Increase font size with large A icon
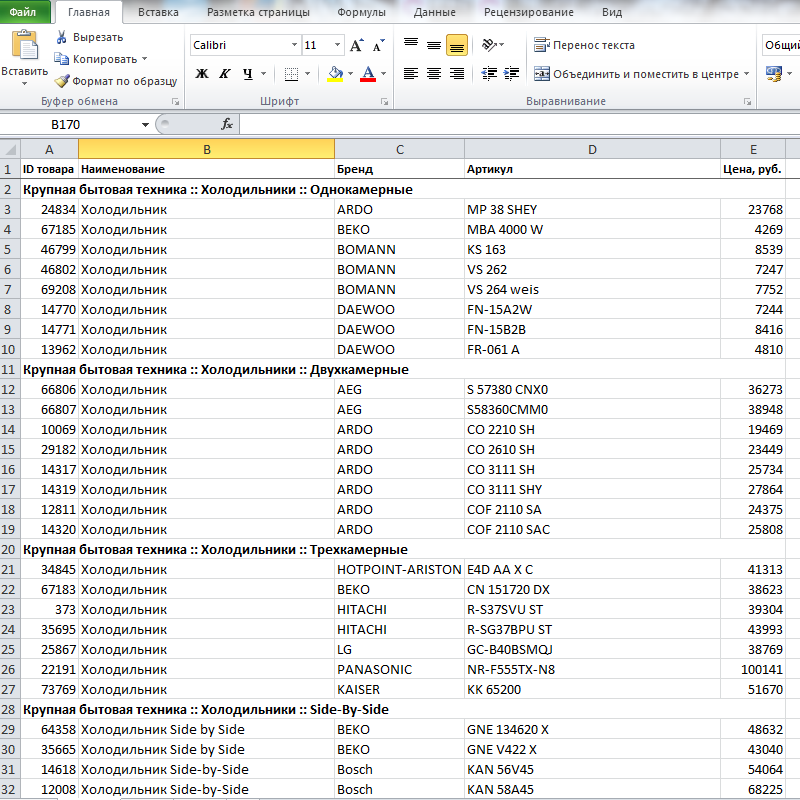The width and height of the screenshot is (800, 800). pyautogui.click(x=357, y=45)
